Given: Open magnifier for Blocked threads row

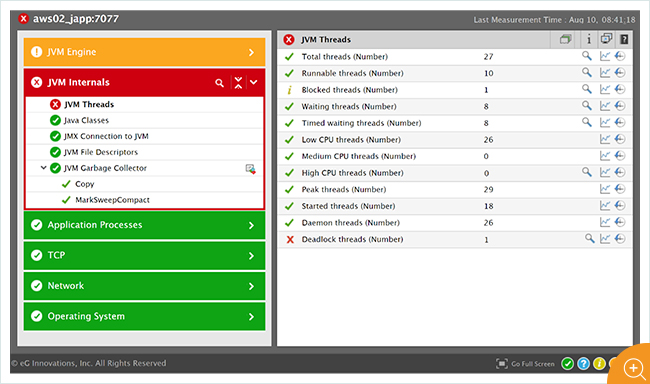Looking at the screenshot, I should click(587, 89).
